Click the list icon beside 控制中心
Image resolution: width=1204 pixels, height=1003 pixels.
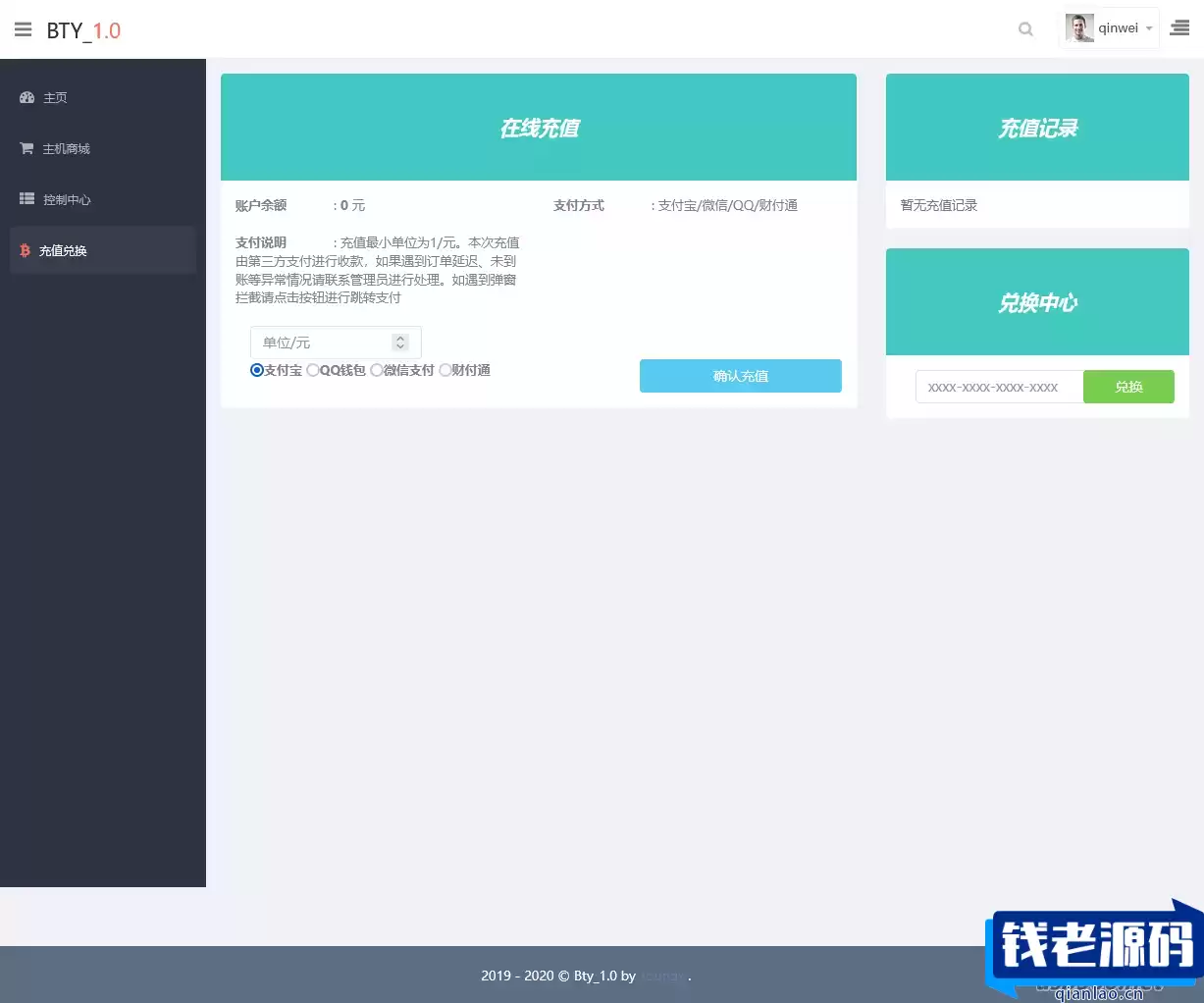(x=26, y=199)
